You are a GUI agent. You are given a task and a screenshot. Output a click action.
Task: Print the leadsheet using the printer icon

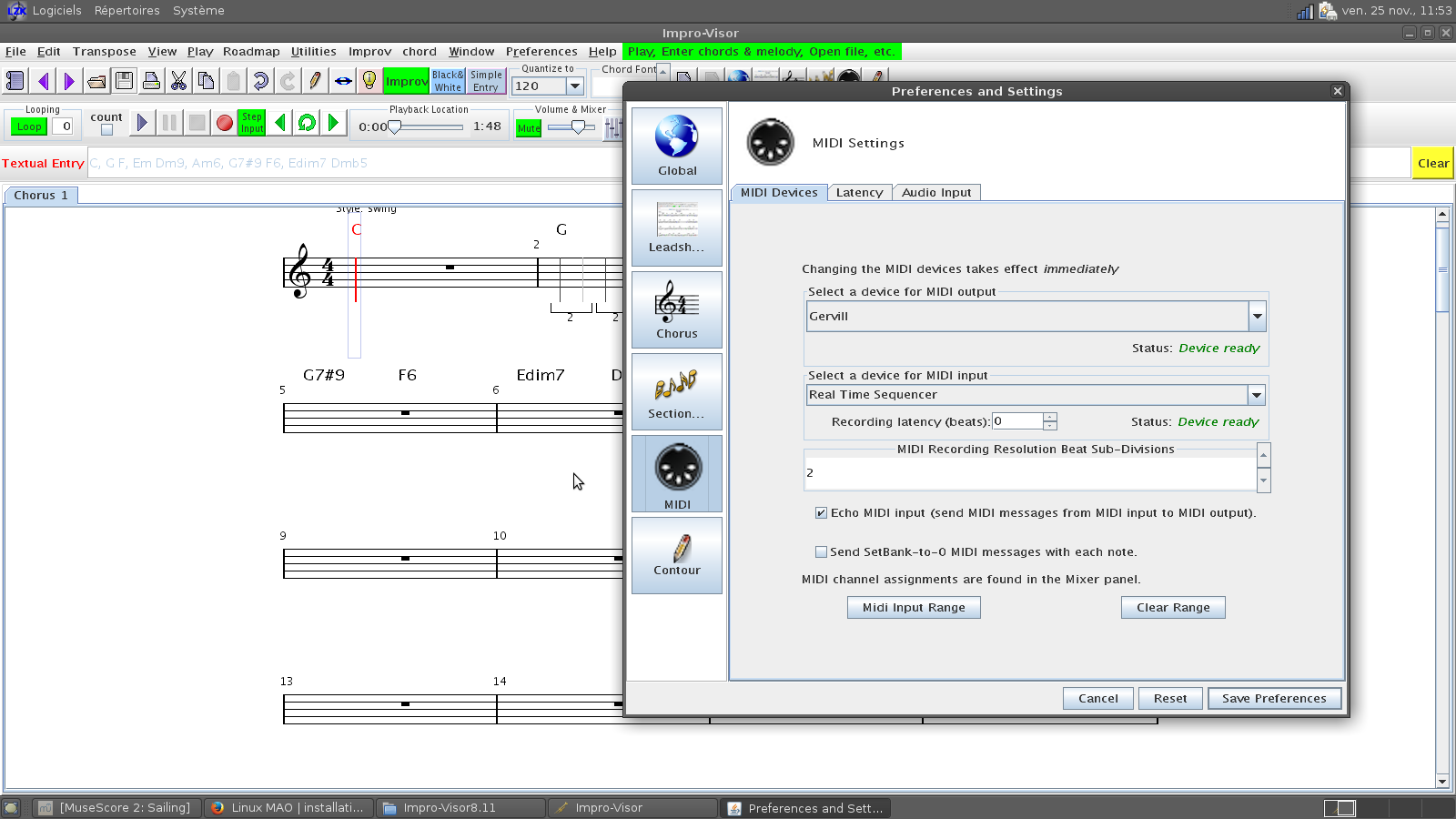point(151,81)
